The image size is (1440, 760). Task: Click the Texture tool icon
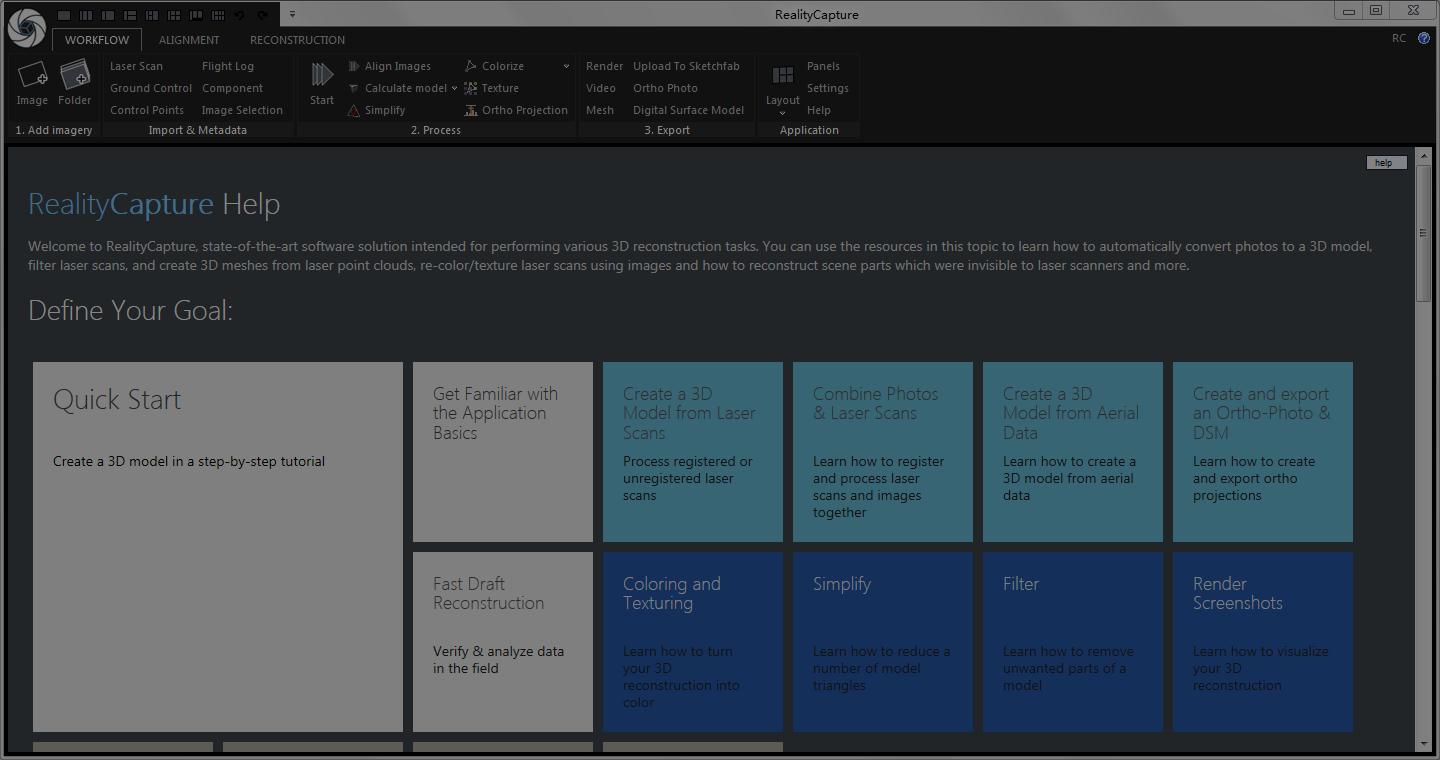(471, 88)
